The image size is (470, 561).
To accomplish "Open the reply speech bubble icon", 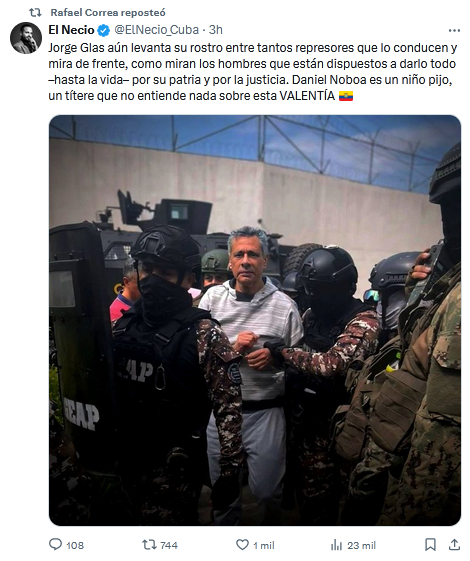I will (x=55, y=544).
